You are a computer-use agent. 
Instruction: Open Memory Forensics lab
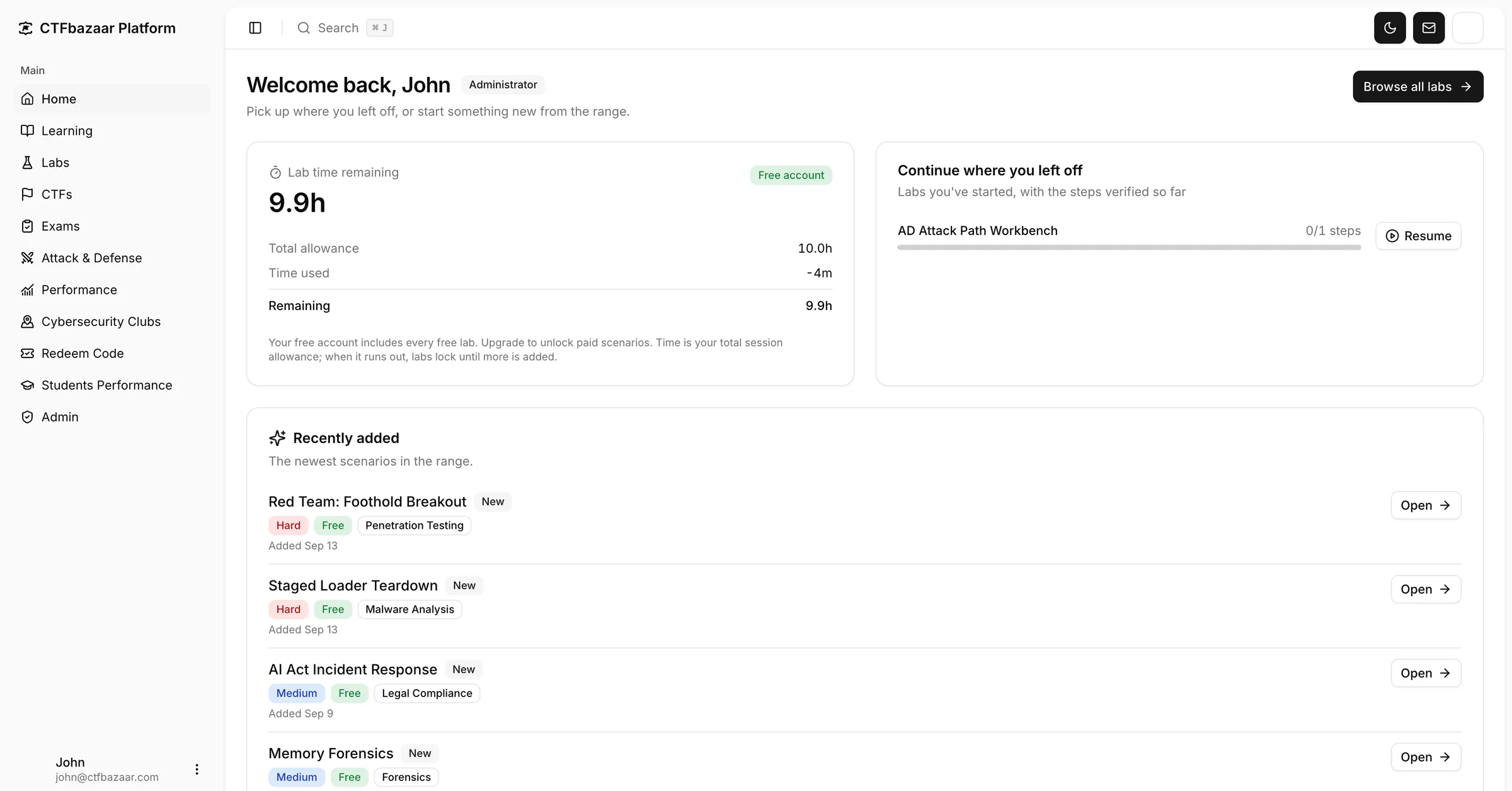1426,757
